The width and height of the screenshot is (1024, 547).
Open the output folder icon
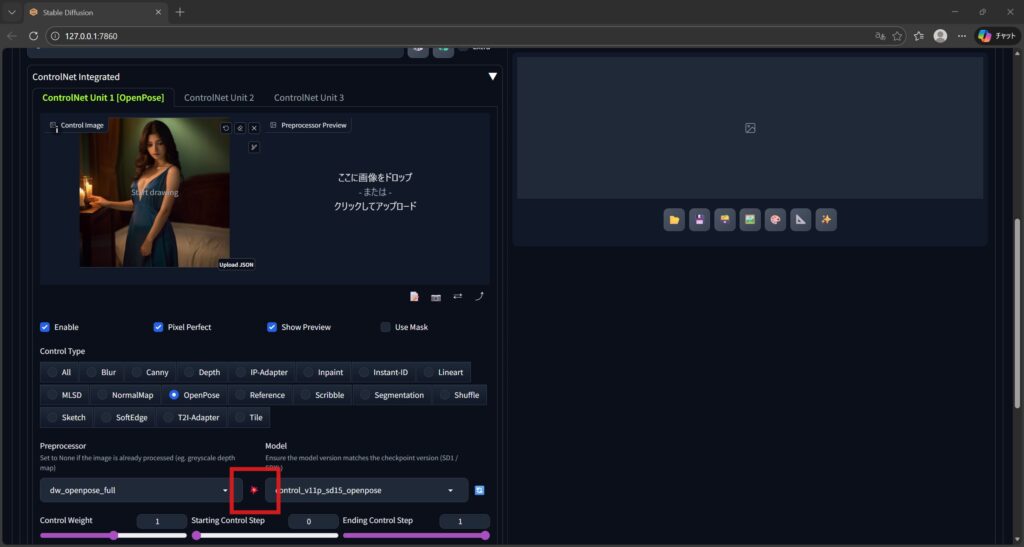[x=674, y=219]
